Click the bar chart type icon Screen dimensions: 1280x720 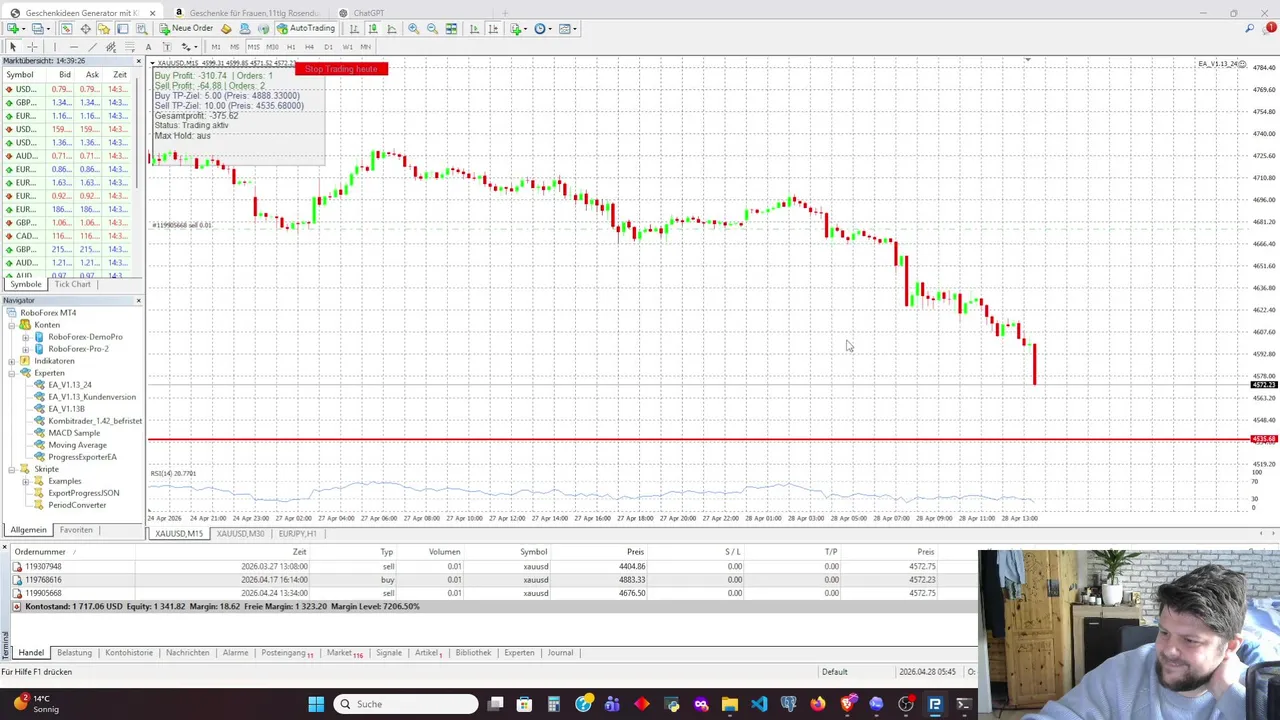click(x=354, y=28)
